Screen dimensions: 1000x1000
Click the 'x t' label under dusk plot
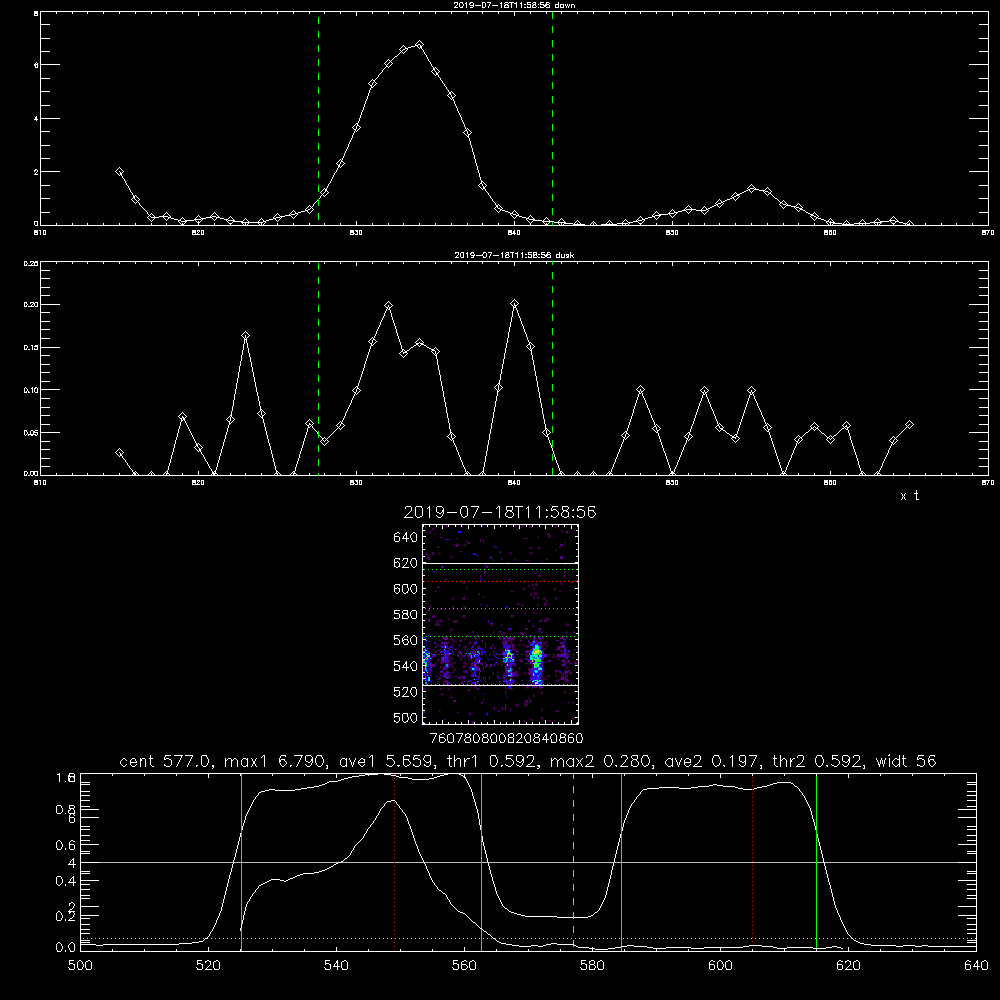click(909, 496)
